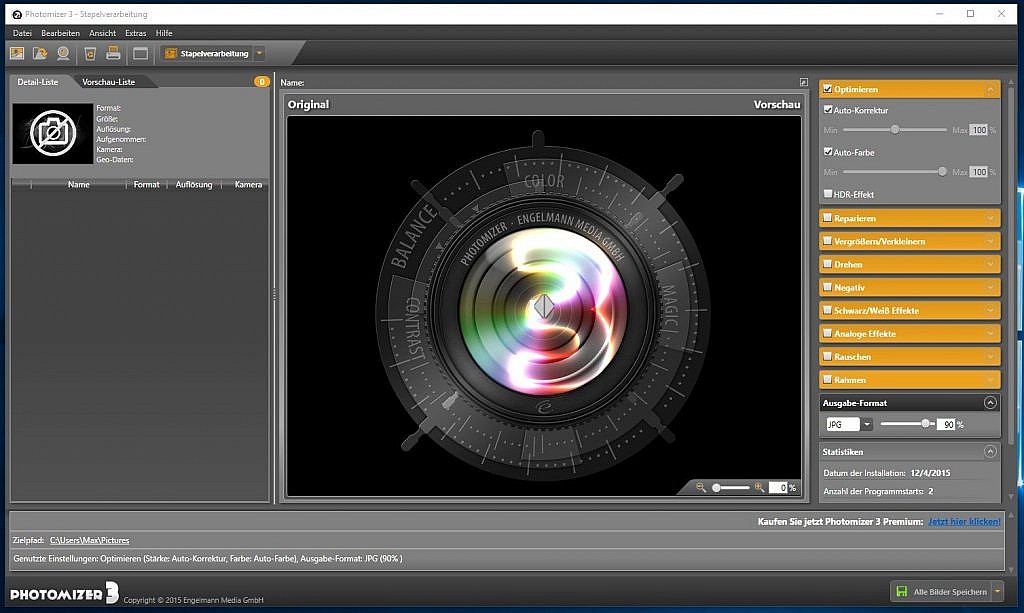The height and width of the screenshot is (613, 1024).
Task: Open the C:\Users\Max\Pictures target path link
Action: (89, 541)
